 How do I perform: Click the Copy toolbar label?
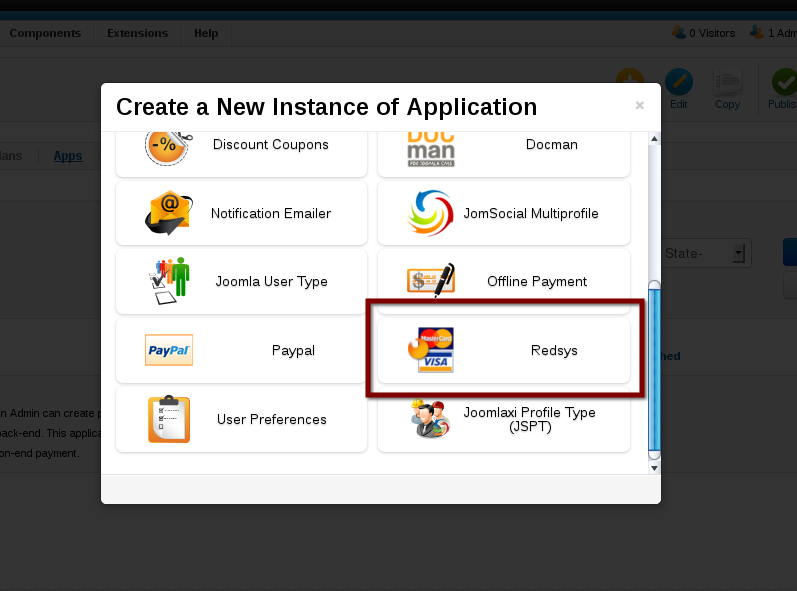click(727, 104)
